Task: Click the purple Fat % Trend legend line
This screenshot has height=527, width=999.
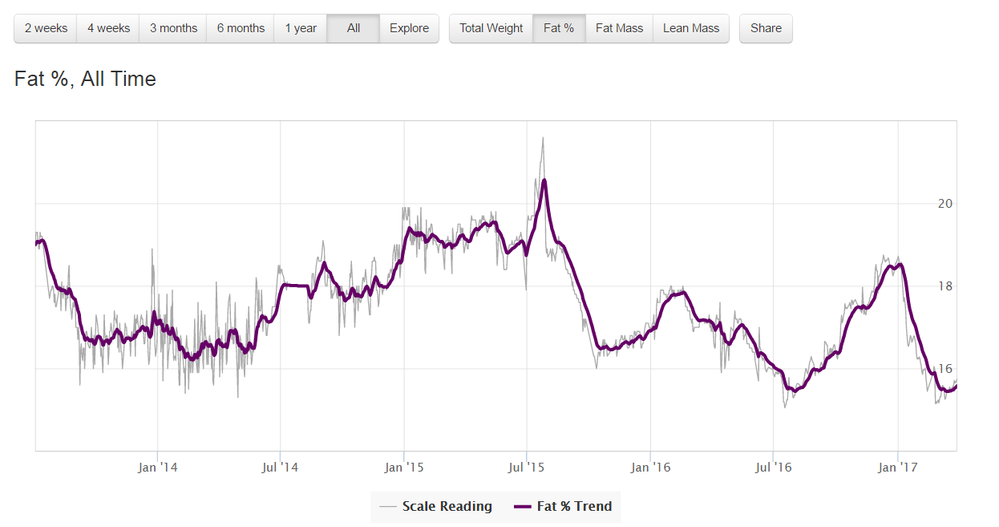Action: [x=520, y=507]
